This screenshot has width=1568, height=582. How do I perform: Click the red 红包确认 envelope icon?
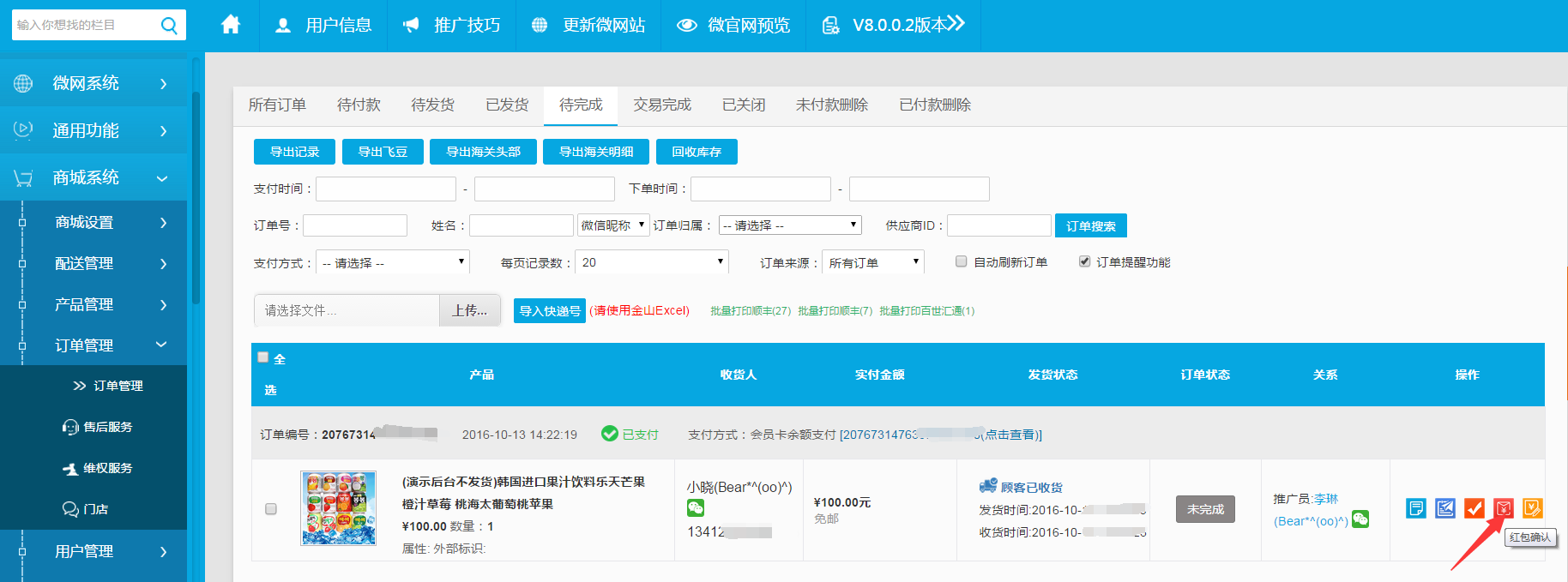click(x=1503, y=508)
